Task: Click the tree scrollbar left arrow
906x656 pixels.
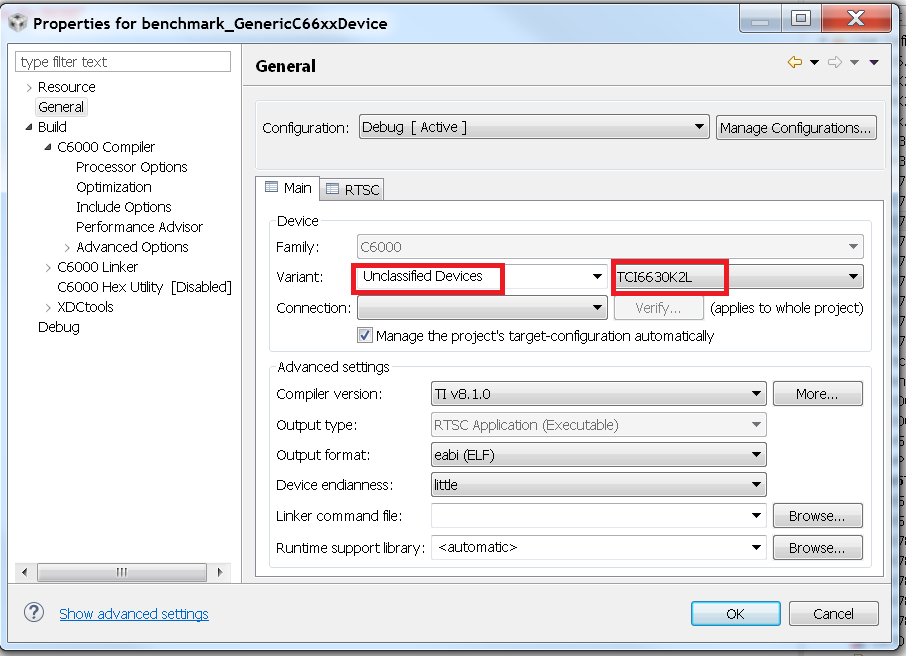Action: click(x=24, y=572)
